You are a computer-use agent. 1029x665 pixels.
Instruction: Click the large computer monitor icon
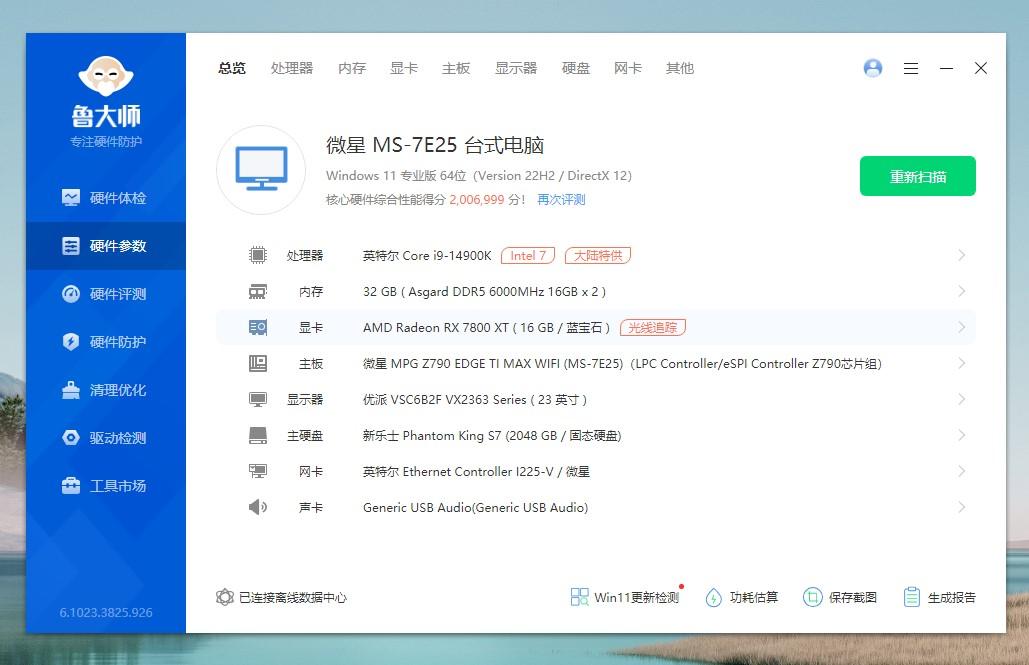[x=261, y=169]
